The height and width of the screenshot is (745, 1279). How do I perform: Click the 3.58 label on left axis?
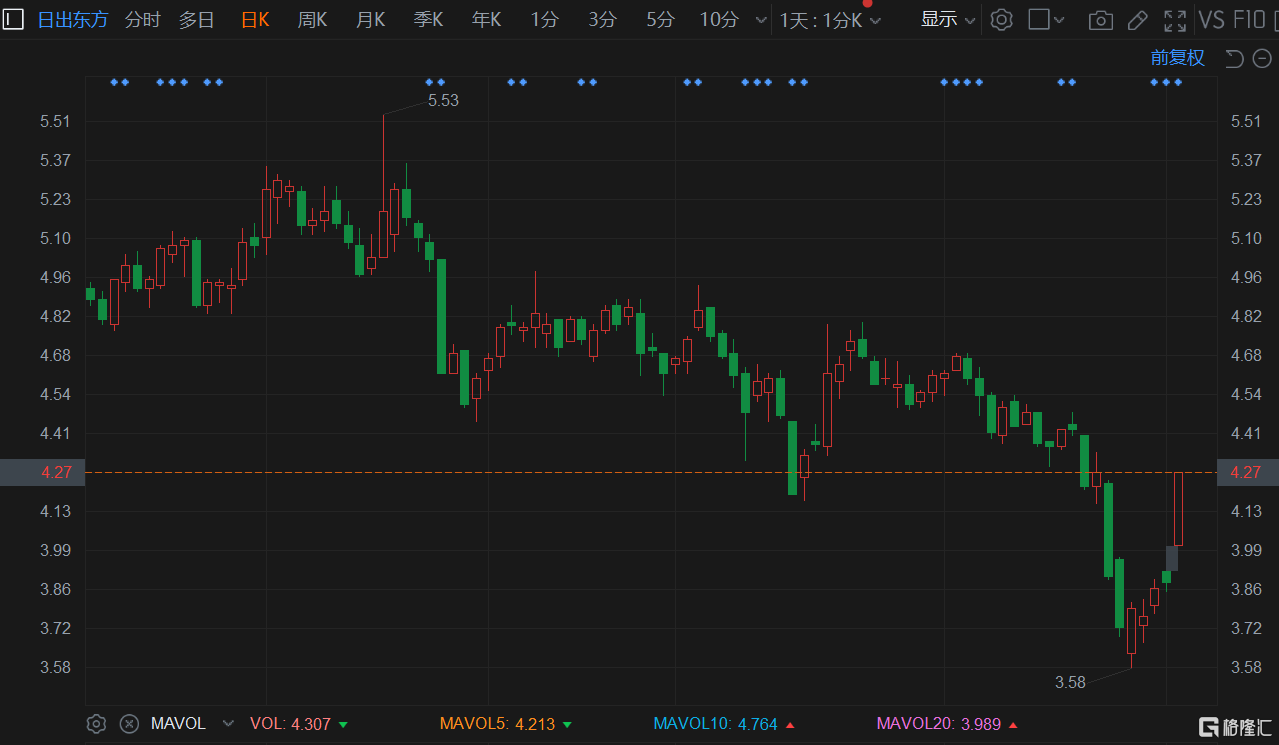[55, 667]
